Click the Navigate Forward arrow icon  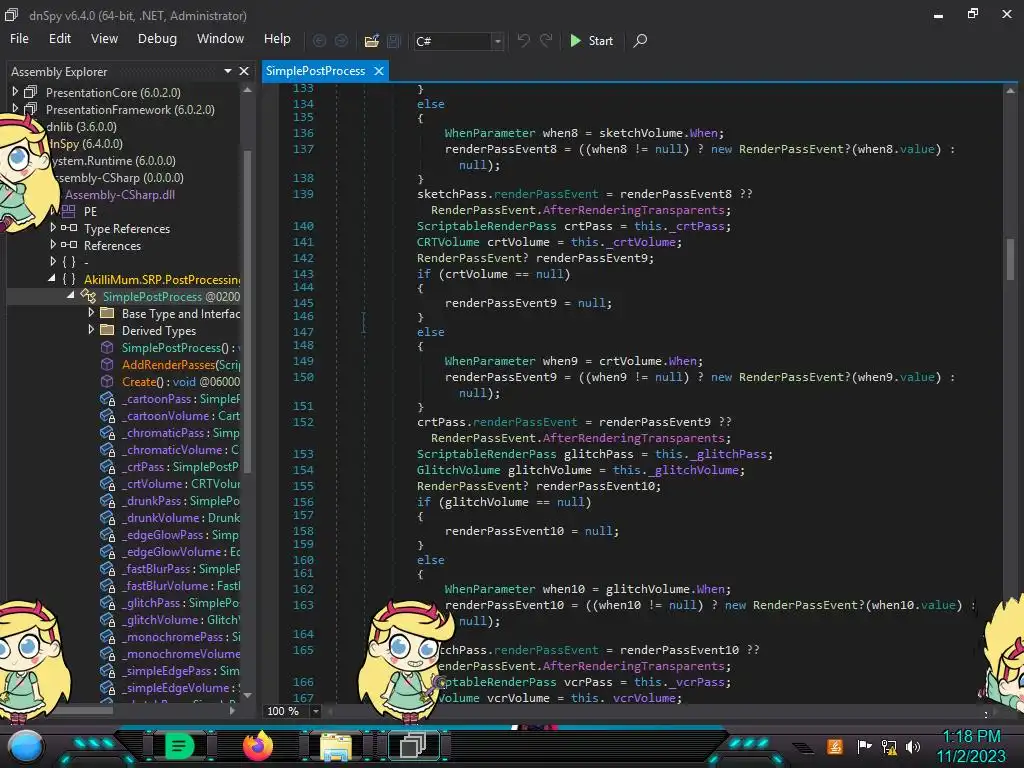point(341,40)
